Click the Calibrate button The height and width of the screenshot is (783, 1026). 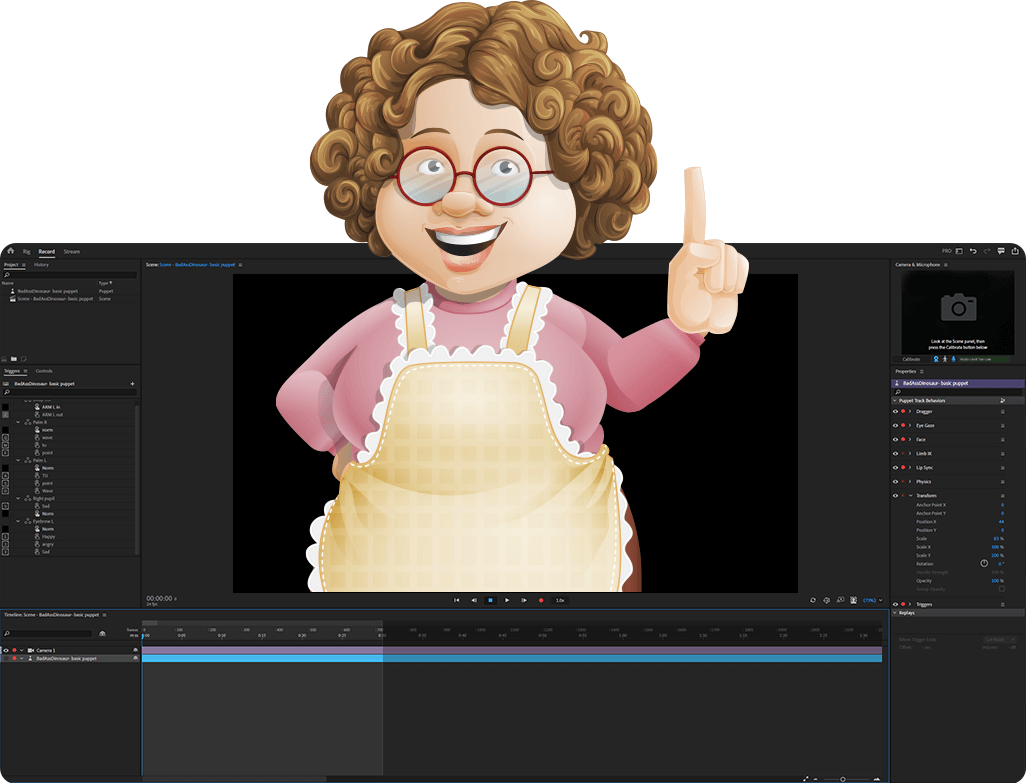[x=912, y=359]
